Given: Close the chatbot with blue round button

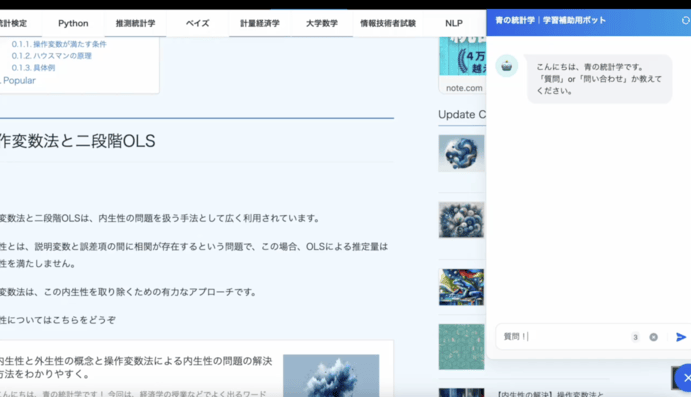Looking at the screenshot, I should click(685, 378).
